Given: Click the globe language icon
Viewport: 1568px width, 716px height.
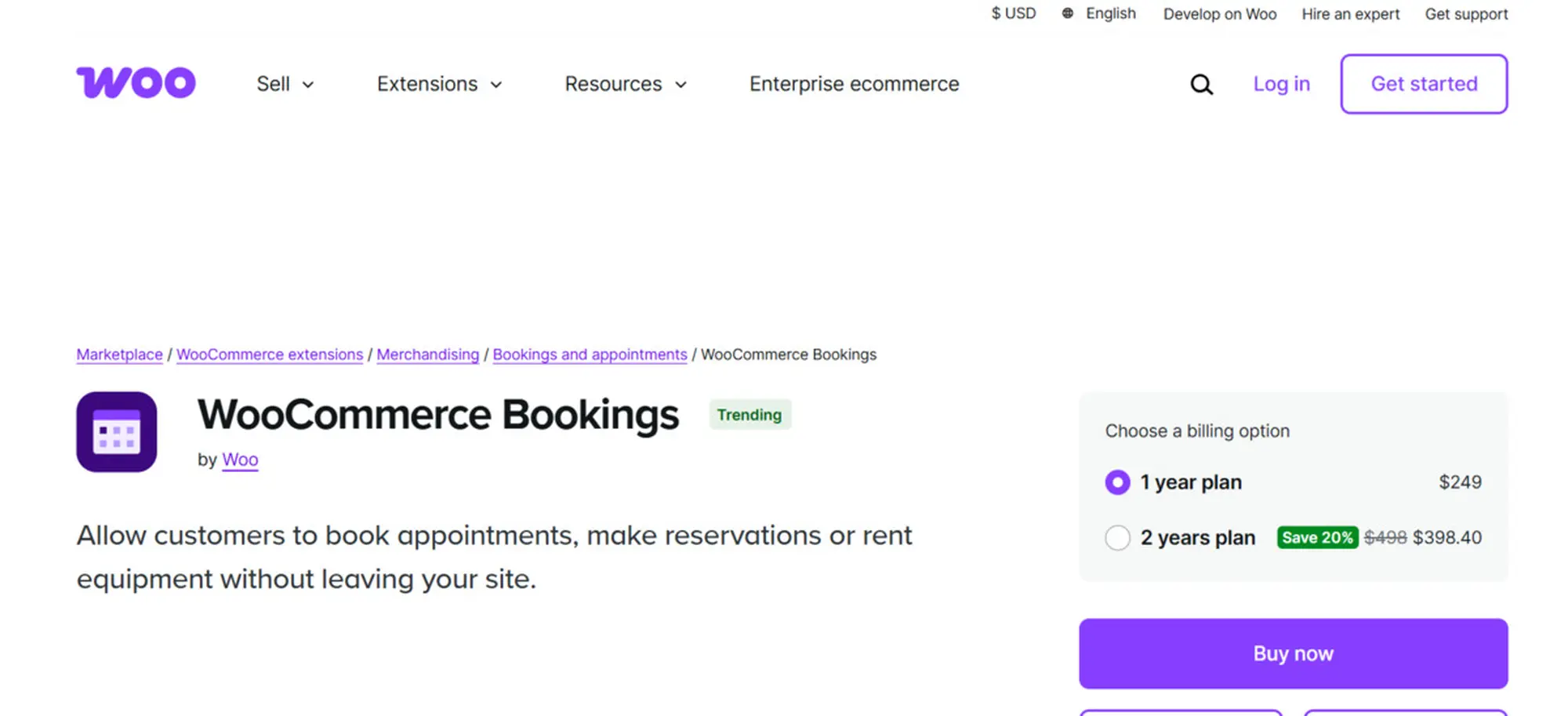Looking at the screenshot, I should click(1067, 13).
